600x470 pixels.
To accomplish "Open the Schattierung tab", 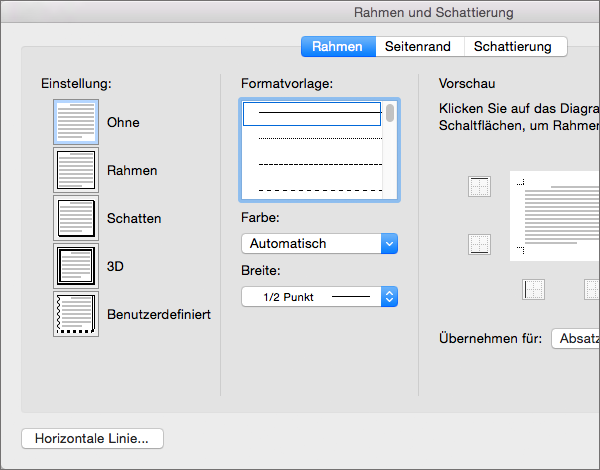I will click(x=515, y=47).
